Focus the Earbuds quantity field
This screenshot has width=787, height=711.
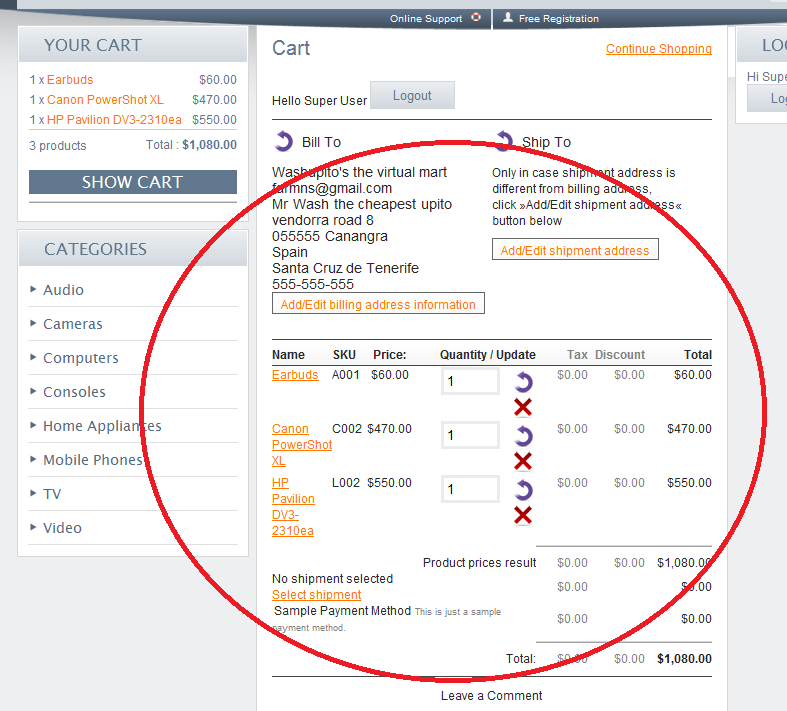(x=470, y=381)
